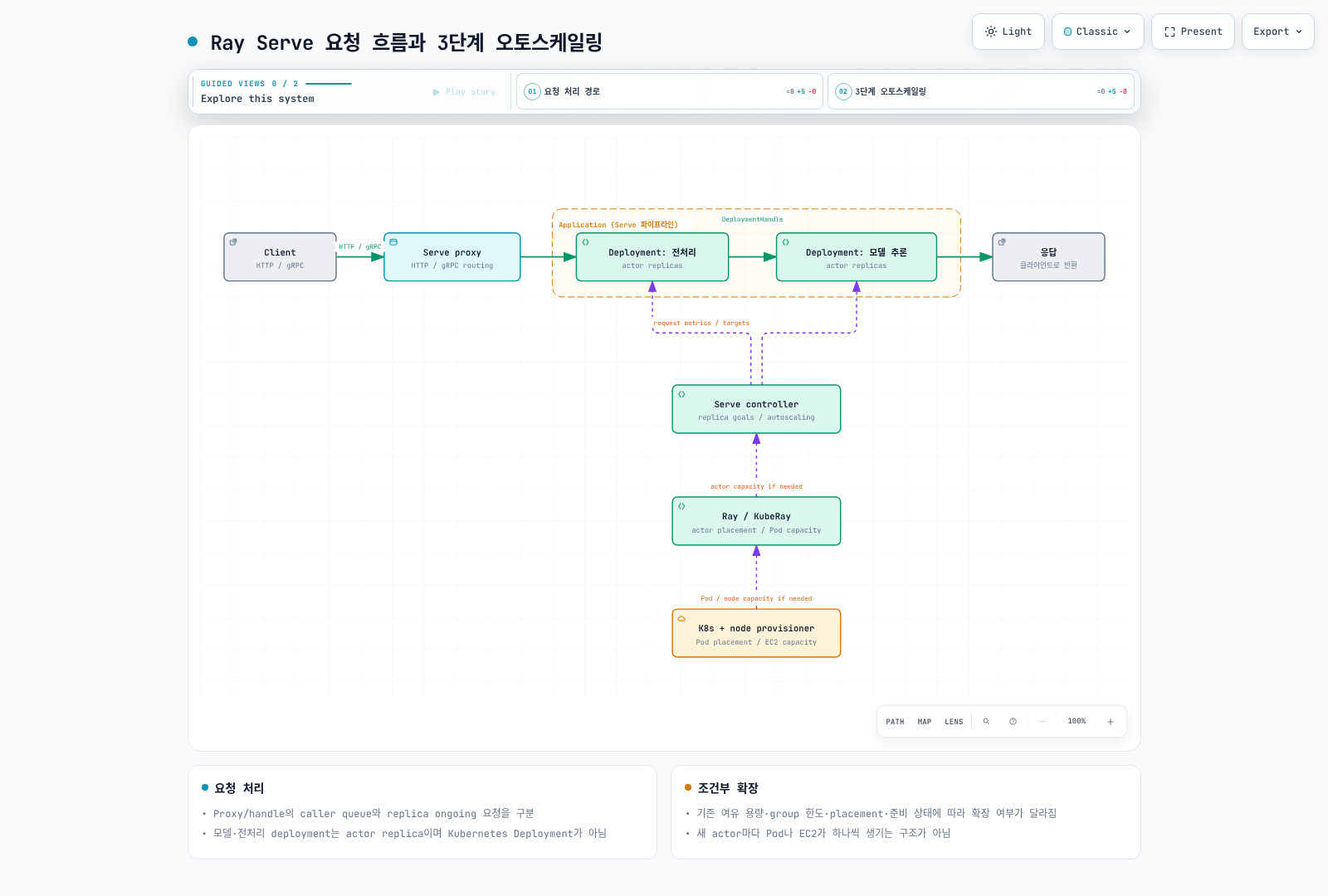Screen dimensions: 1328x896
Task: Zoom out with the minus button
Action: point(1042,722)
